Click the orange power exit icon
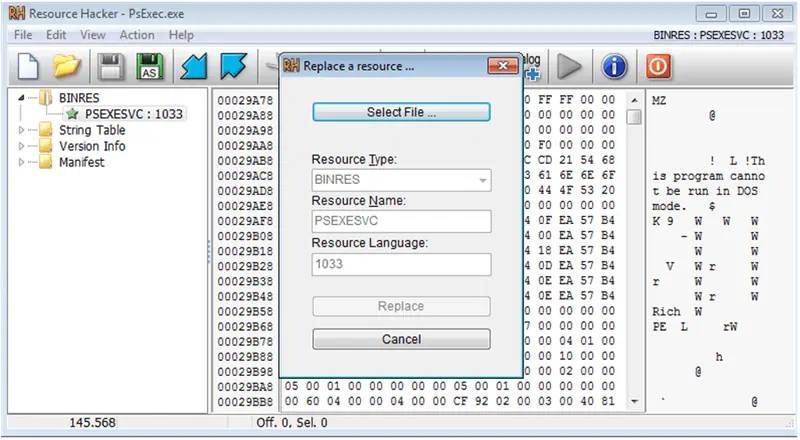The image size is (800, 440). [658, 66]
